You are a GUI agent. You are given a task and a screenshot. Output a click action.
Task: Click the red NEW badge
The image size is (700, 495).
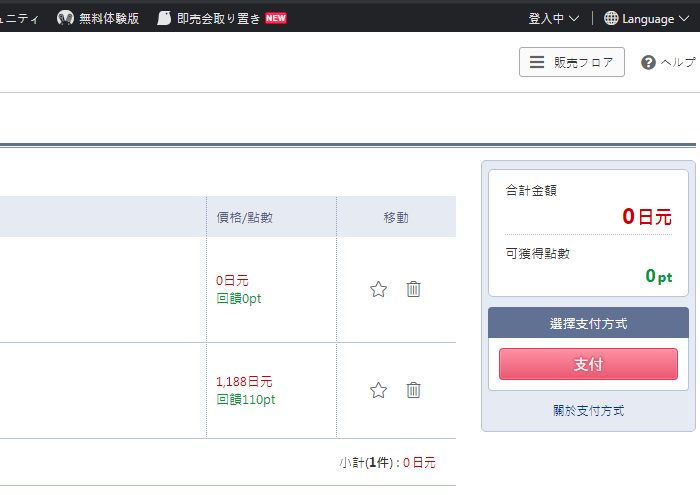(276, 18)
